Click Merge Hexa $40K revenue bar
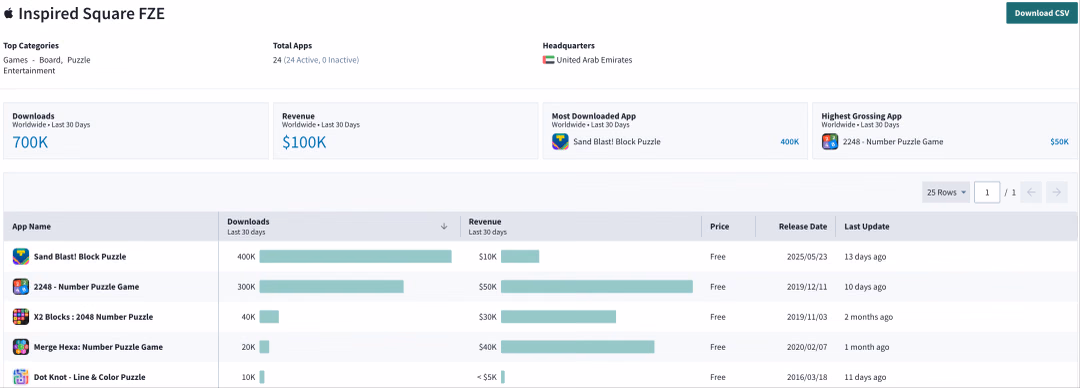1080x388 pixels. 577,347
